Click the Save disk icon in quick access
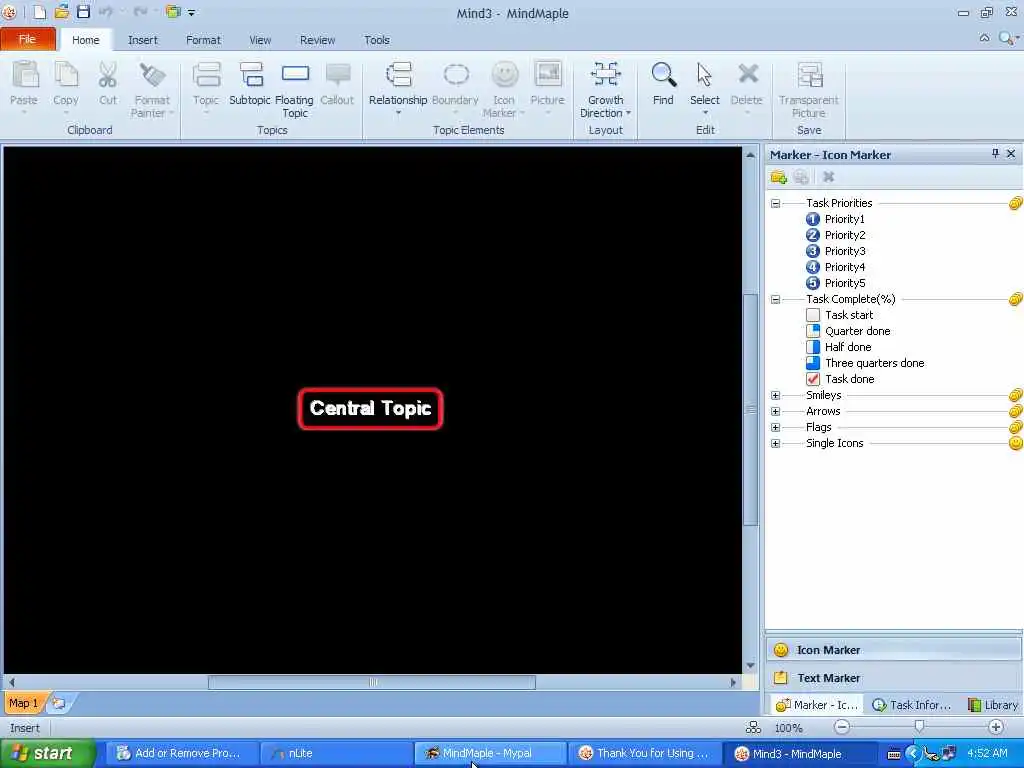Screen dimensions: 1024x768 [x=84, y=12]
